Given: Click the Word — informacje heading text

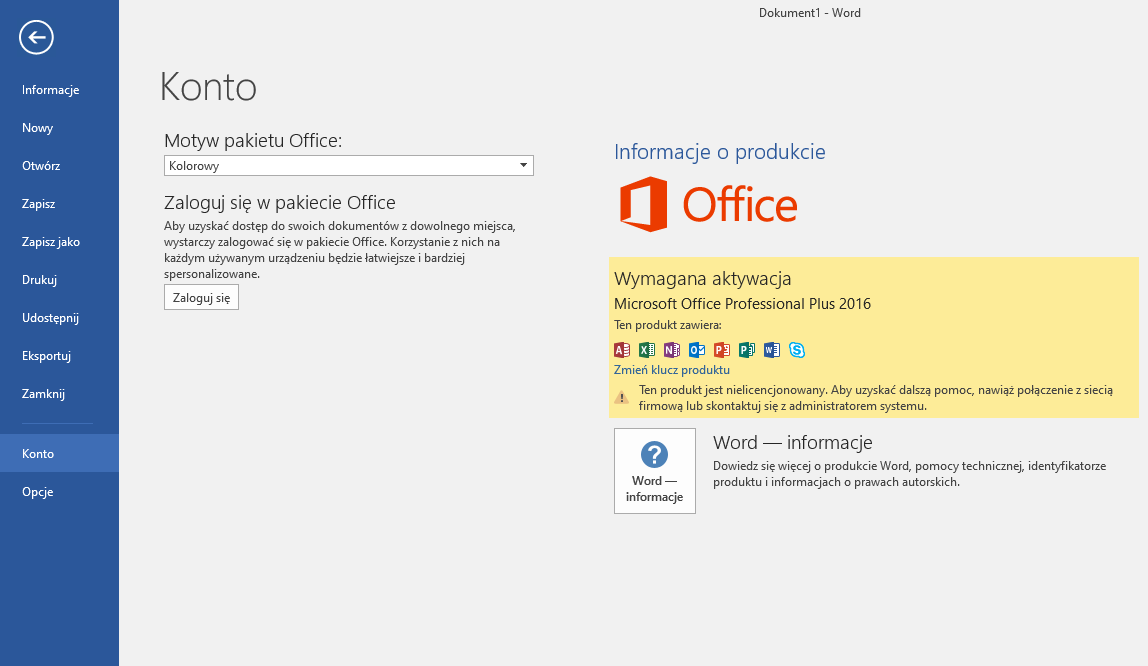Looking at the screenshot, I should point(793,443).
